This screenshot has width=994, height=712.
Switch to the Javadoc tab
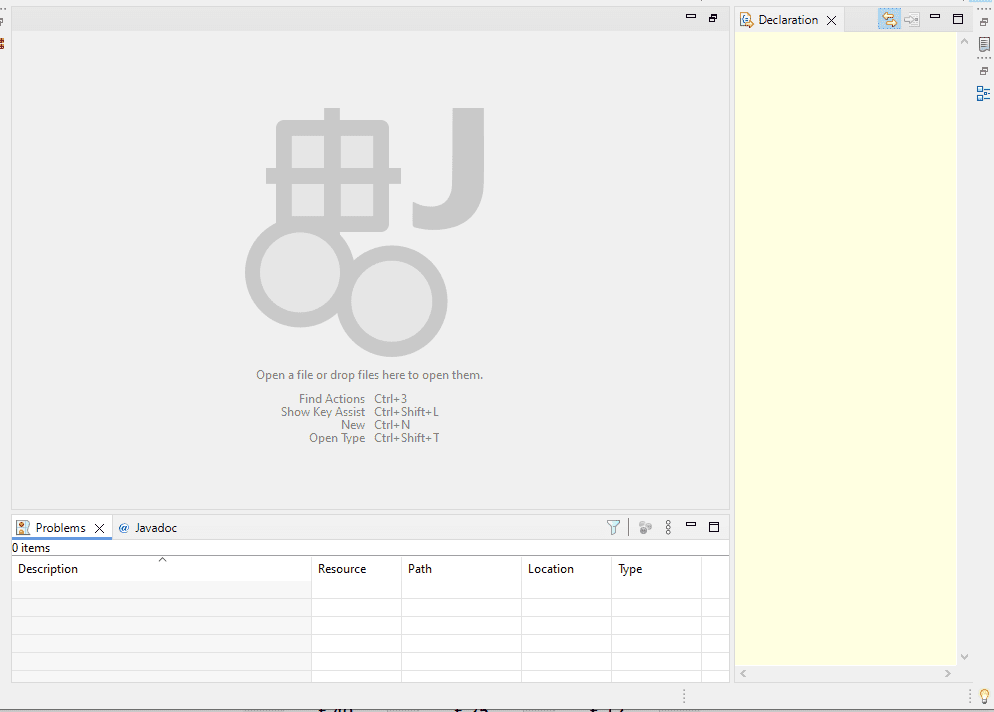click(148, 528)
